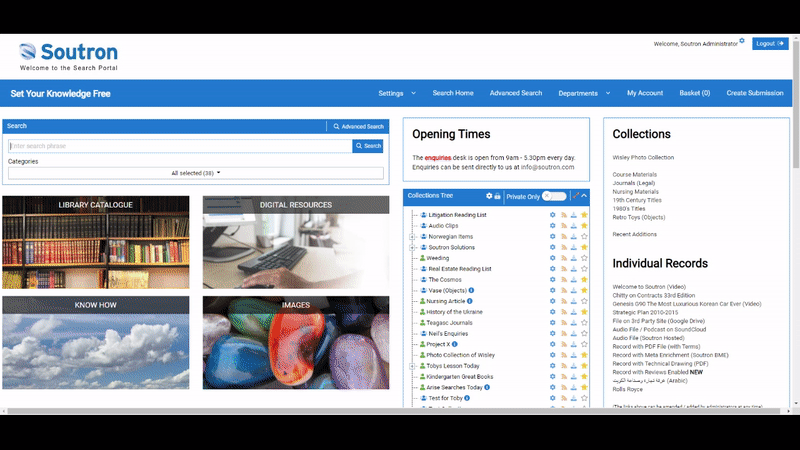
Task: Download Tobys Lesson Today collection
Action: pyautogui.click(x=574, y=366)
